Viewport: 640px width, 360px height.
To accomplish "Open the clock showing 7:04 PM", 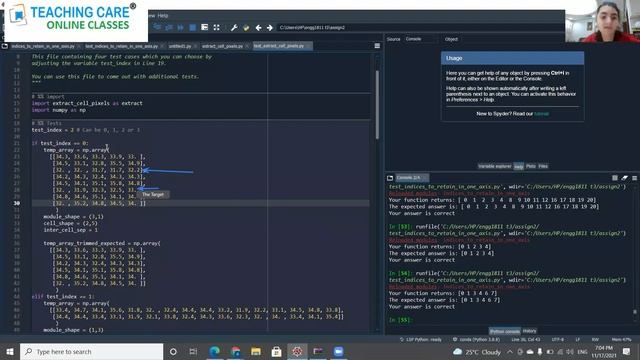I will pyautogui.click(x=604, y=351).
